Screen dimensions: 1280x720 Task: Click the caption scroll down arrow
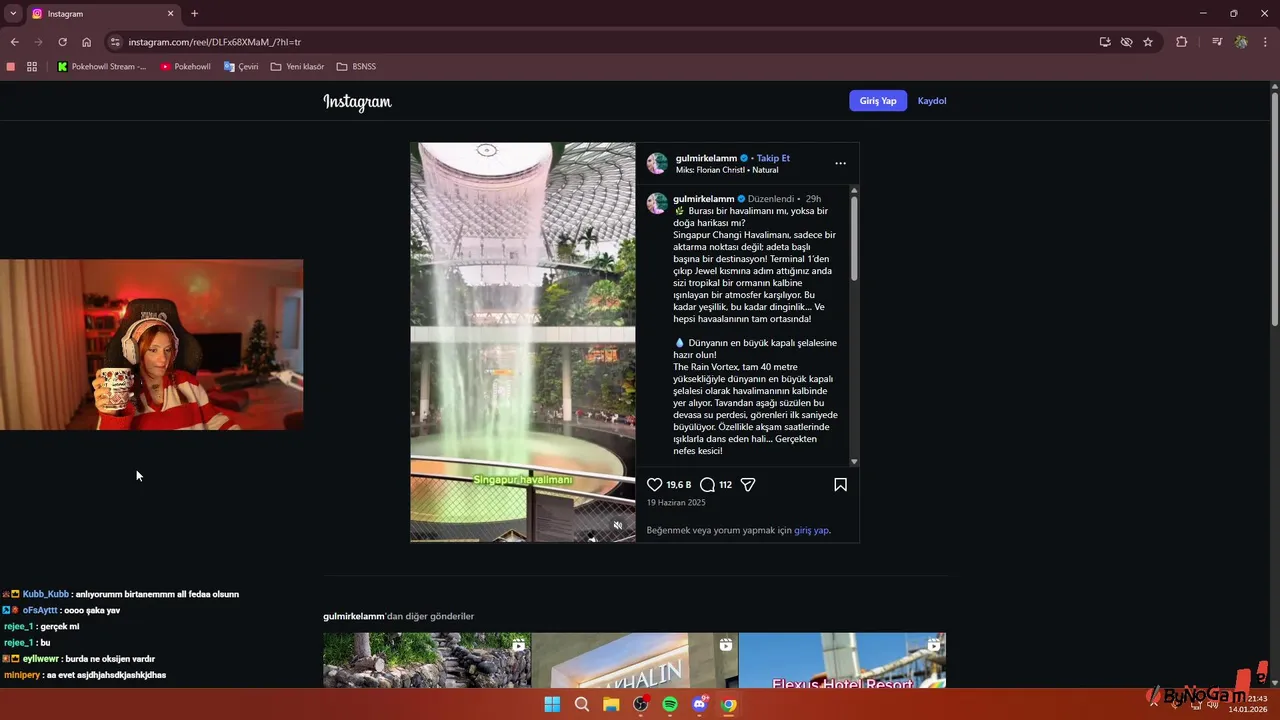click(854, 462)
